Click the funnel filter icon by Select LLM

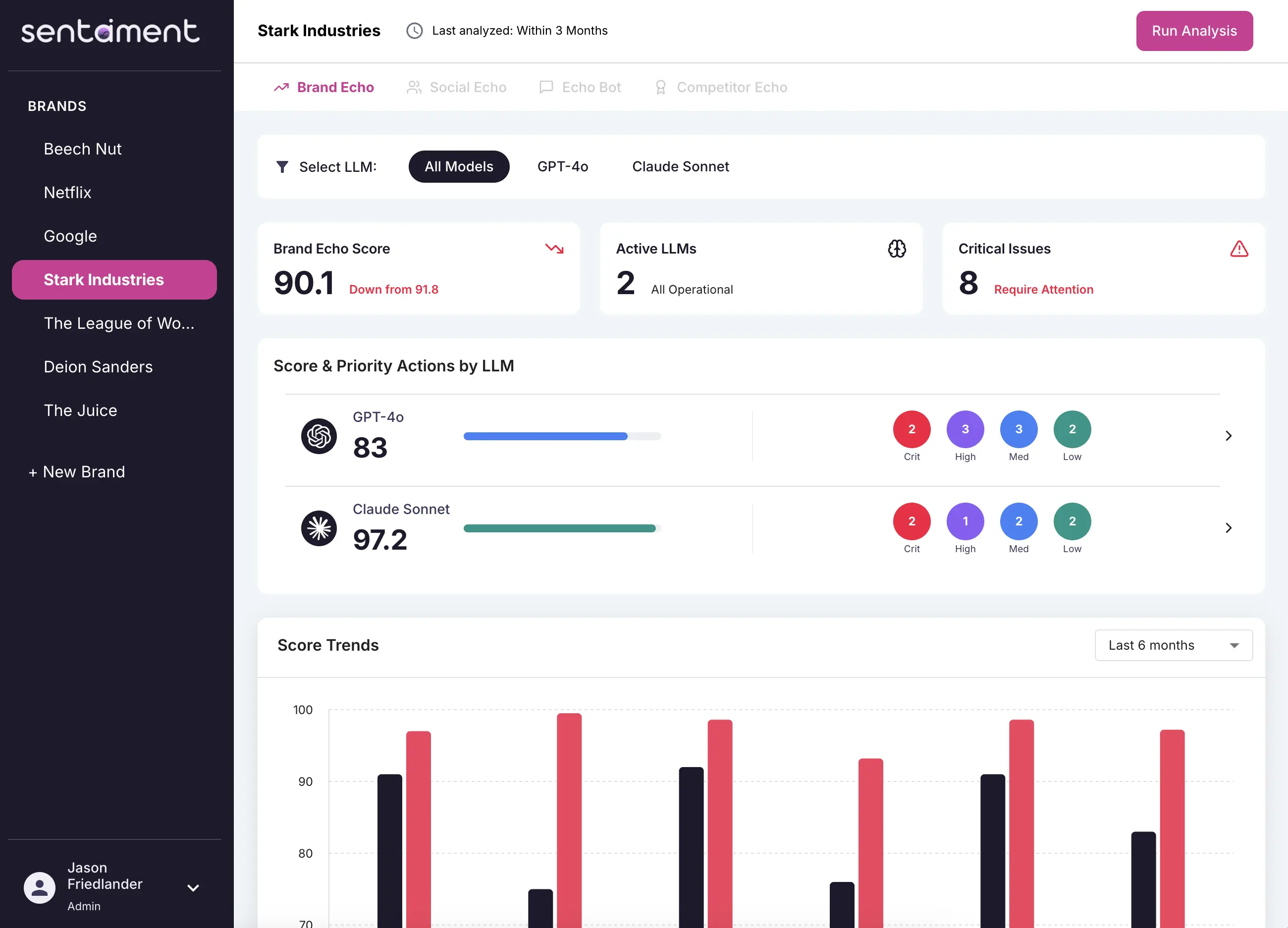[282, 167]
